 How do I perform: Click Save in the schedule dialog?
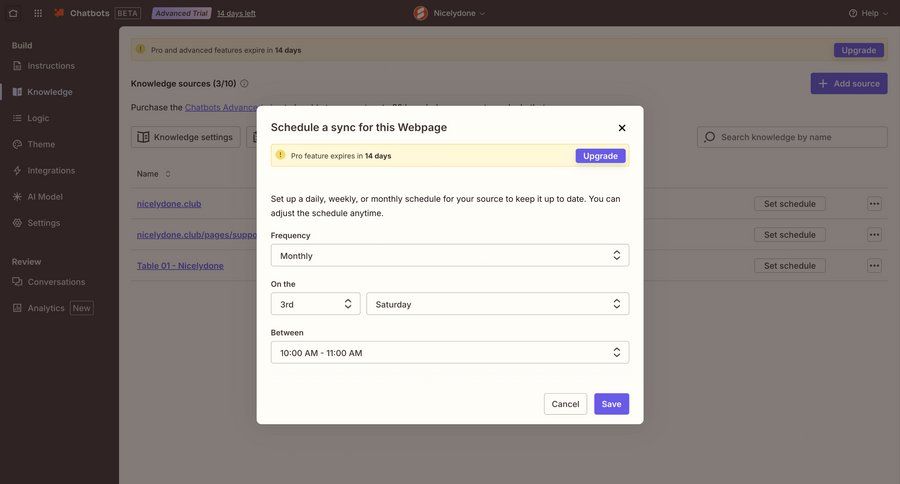click(x=611, y=404)
